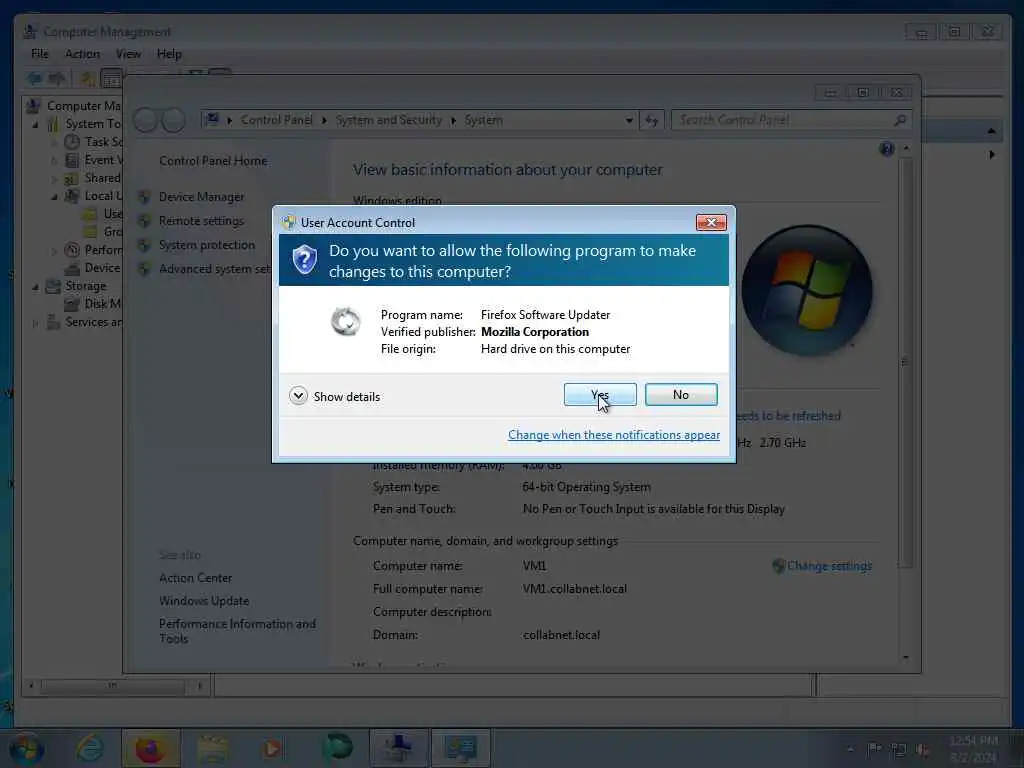Open Change when these notifications appear link
1024x768 pixels.
tap(614, 435)
